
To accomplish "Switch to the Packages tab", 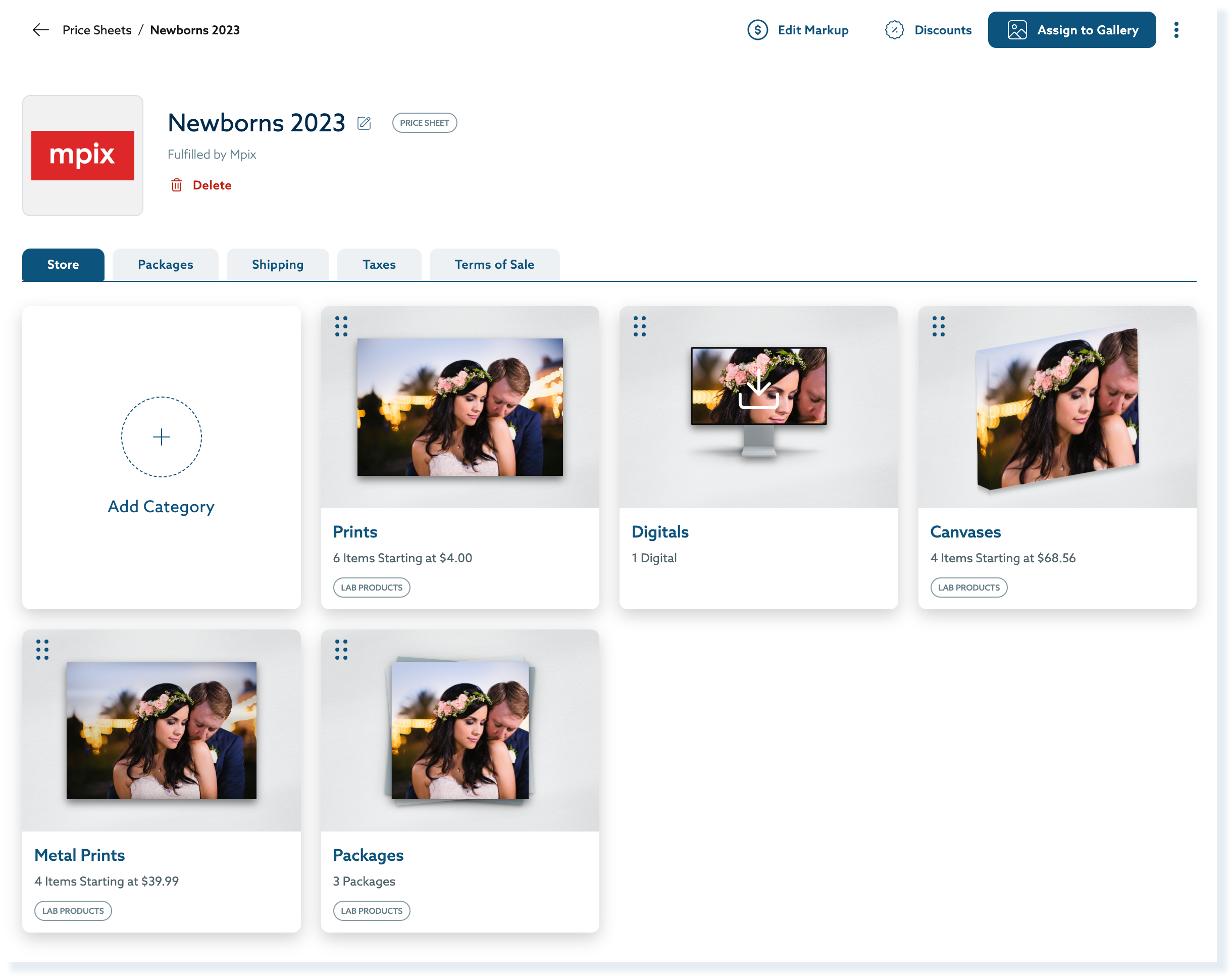I will tap(165, 264).
